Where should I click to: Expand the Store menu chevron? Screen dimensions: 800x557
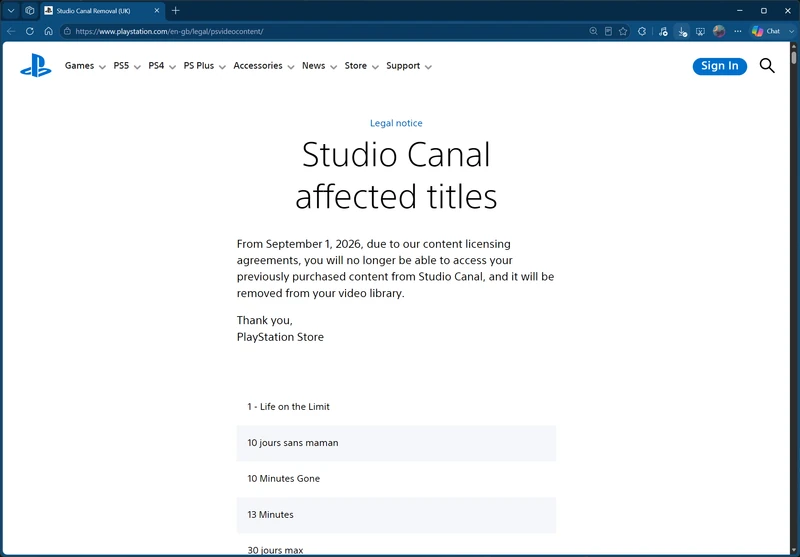point(375,67)
